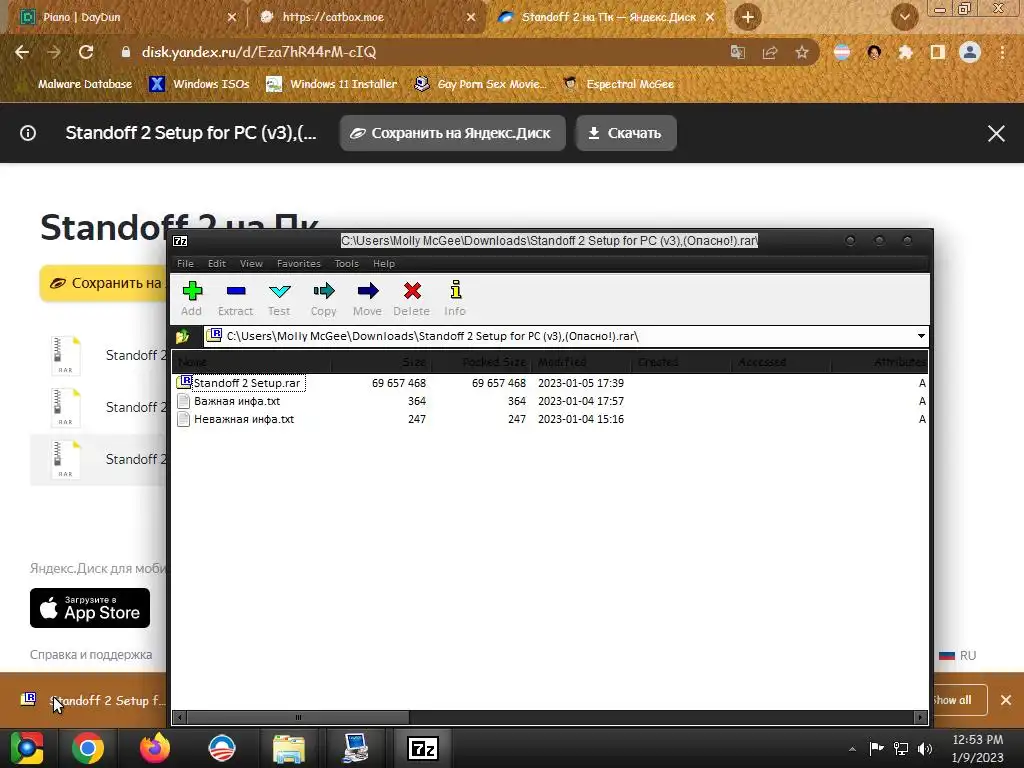Select the Copy toolbar icon
Viewport: 1024px width, 768px height.
[323, 299]
